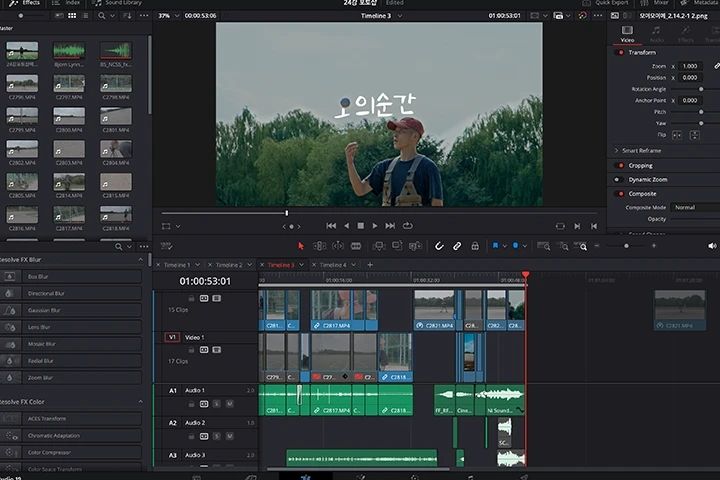Add a blue marker at playhead
The image size is (720, 480).
515,246
